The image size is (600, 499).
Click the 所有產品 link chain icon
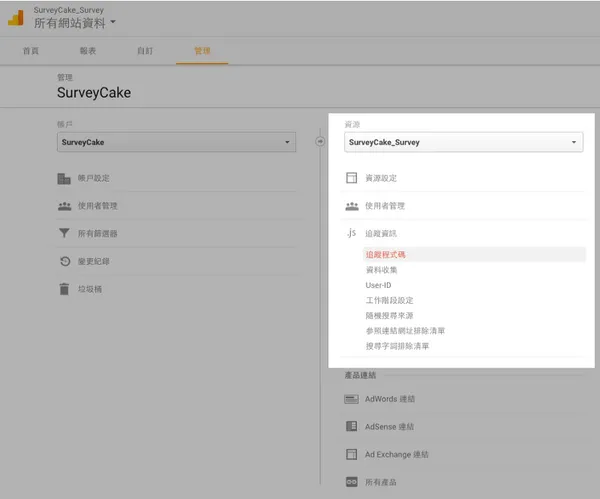point(351,482)
